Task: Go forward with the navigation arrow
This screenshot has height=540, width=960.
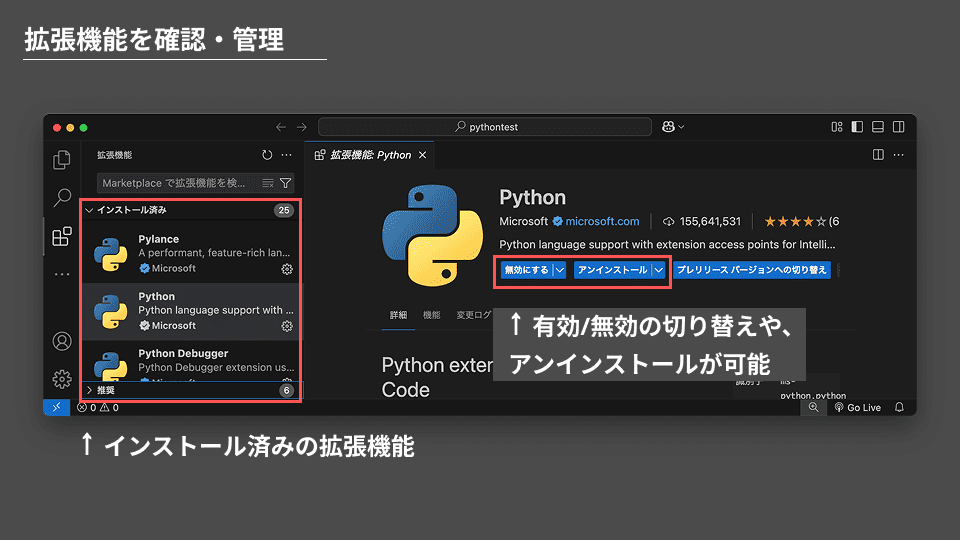Action: (x=302, y=127)
